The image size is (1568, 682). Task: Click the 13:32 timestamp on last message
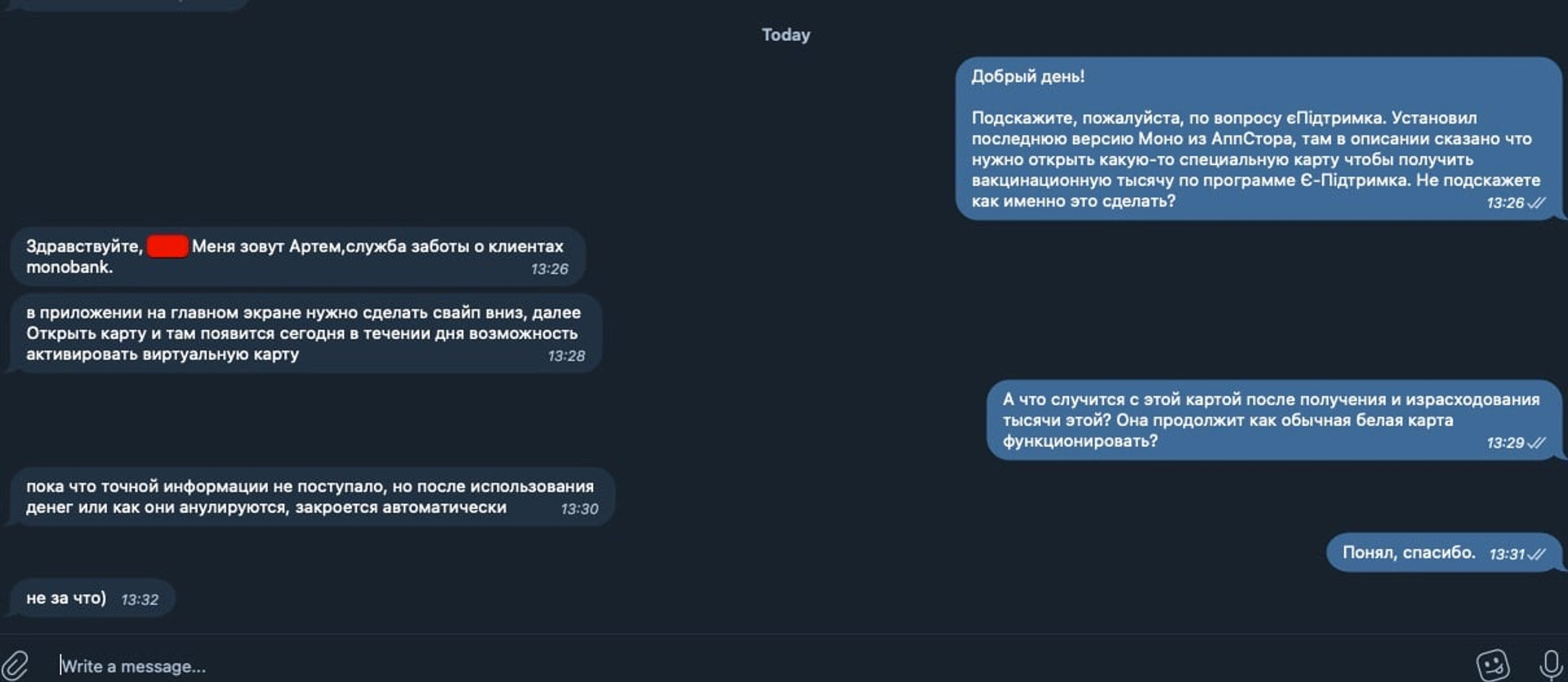[x=140, y=600]
